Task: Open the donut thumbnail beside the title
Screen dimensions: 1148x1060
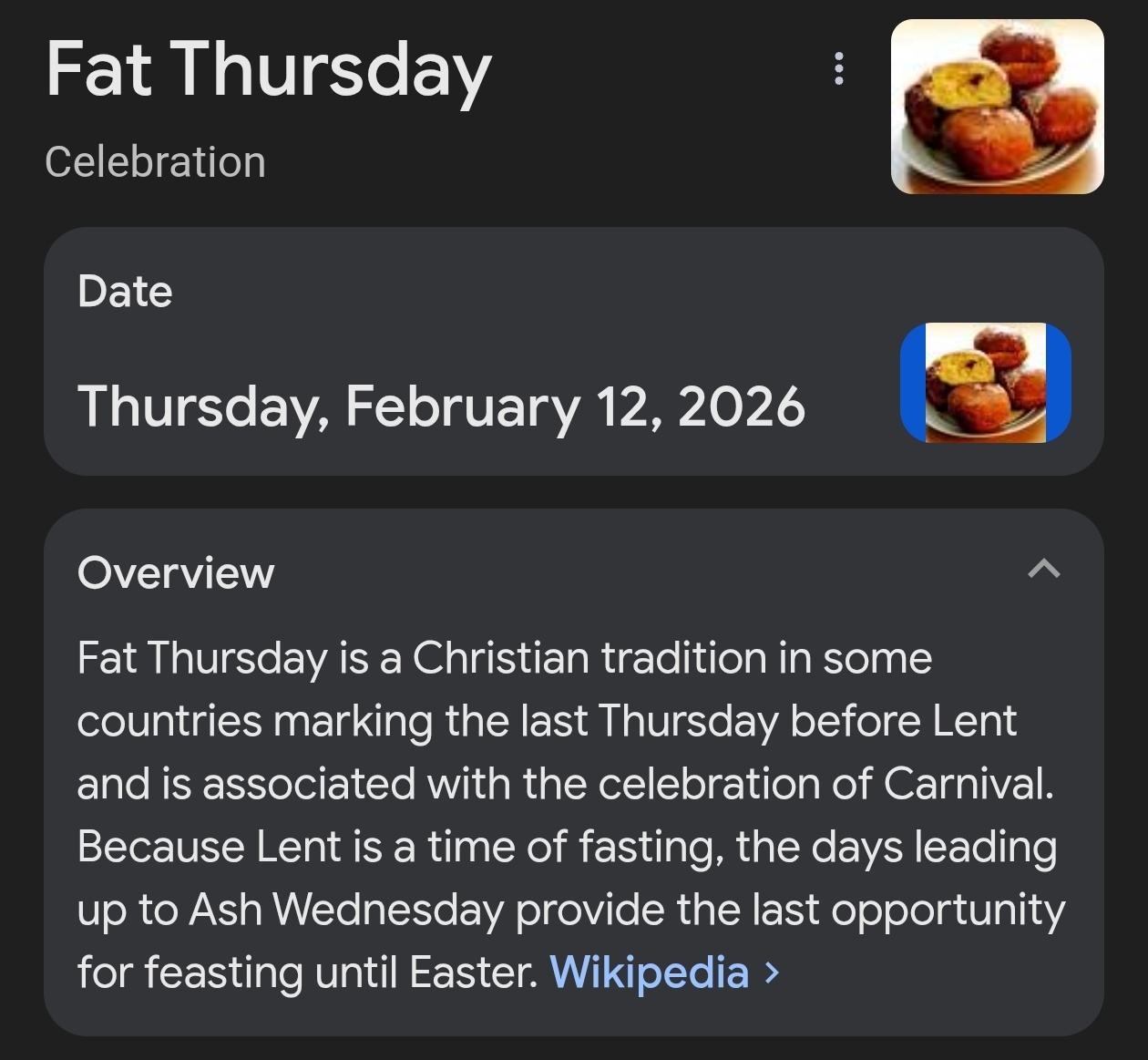Action: point(997,107)
